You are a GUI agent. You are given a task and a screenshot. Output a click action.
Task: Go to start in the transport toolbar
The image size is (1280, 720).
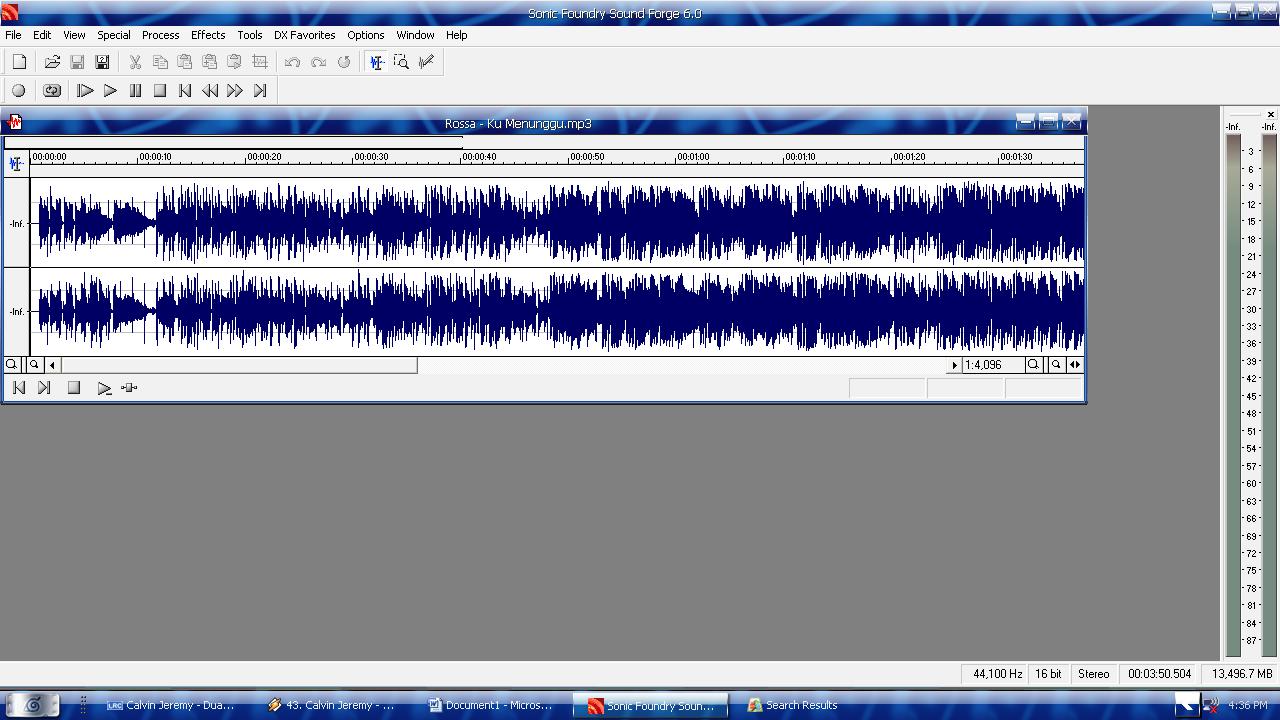click(x=185, y=91)
